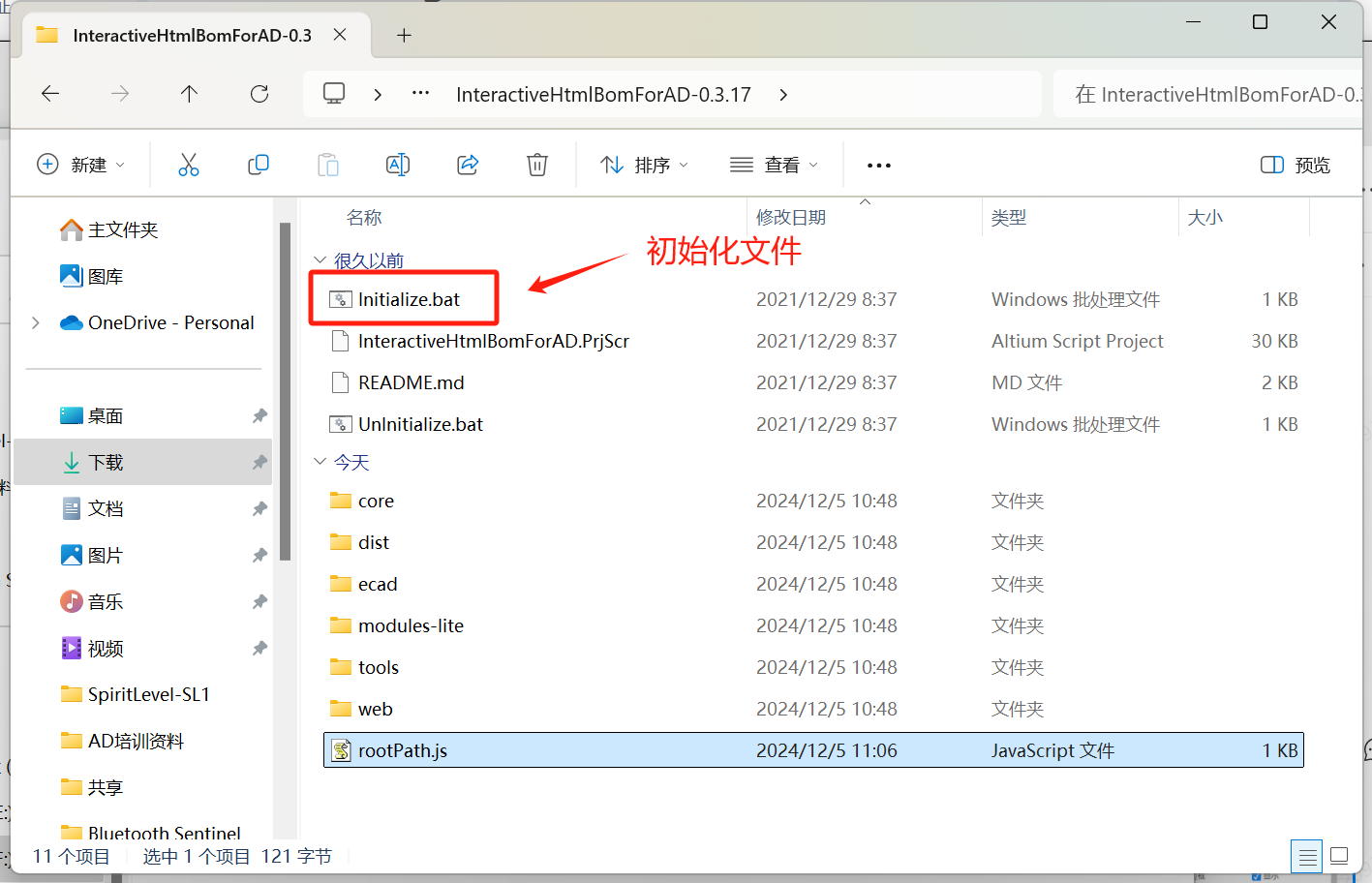The width and height of the screenshot is (1372, 883).
Task: Navigate back to previous folder
Action: click(50, 94)
